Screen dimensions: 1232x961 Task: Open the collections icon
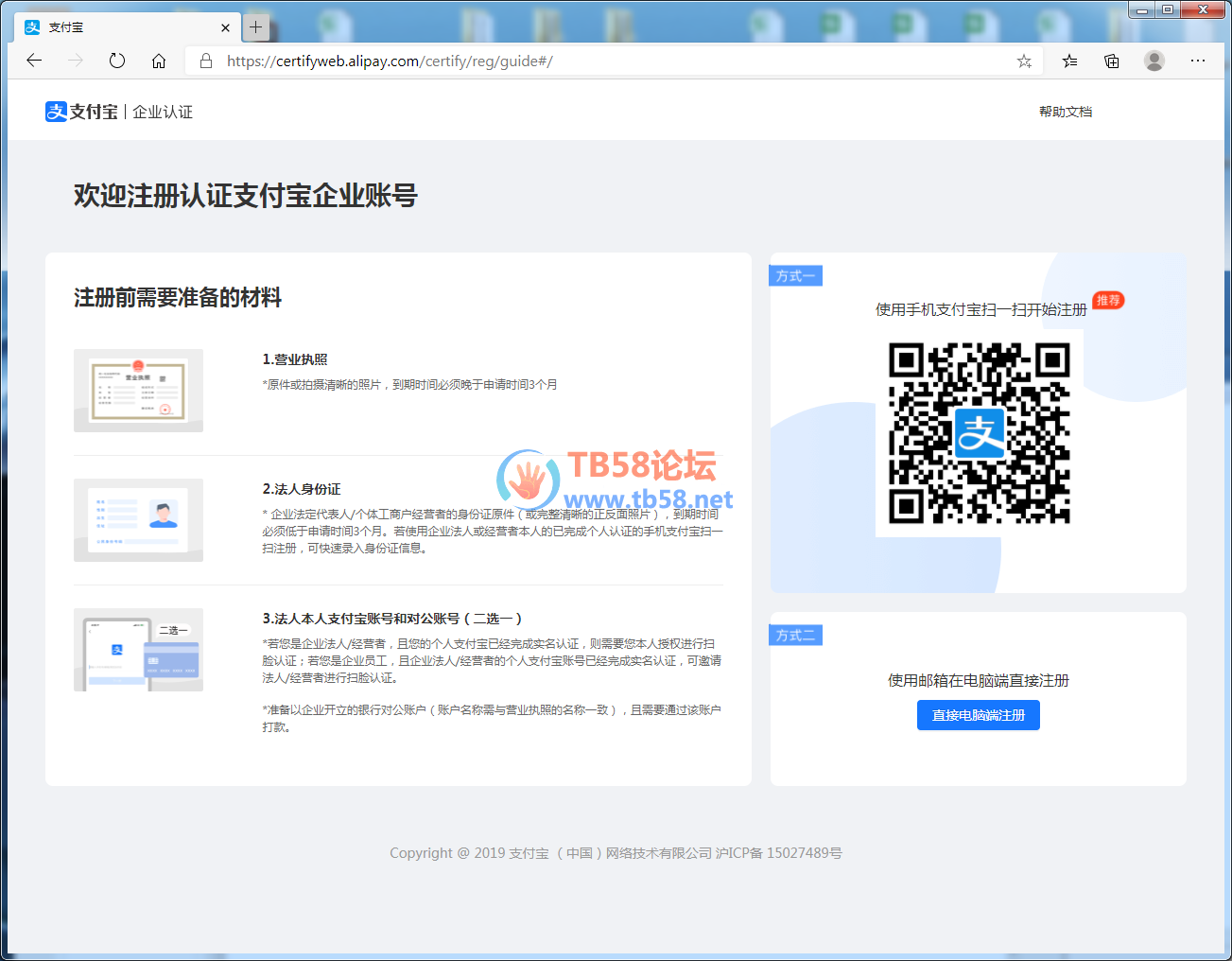[x=1112, y=61]
